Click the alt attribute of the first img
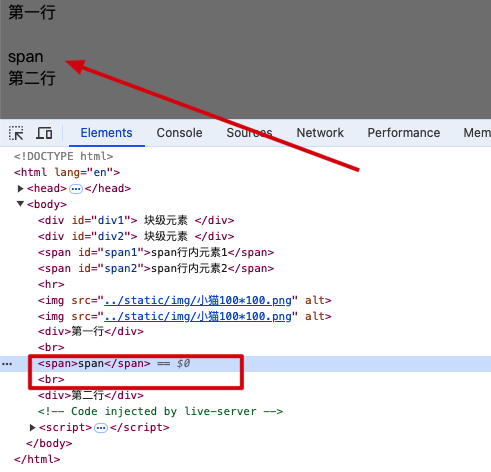The width and height of the screenshot is (491, 472). (x=315, y=300)
